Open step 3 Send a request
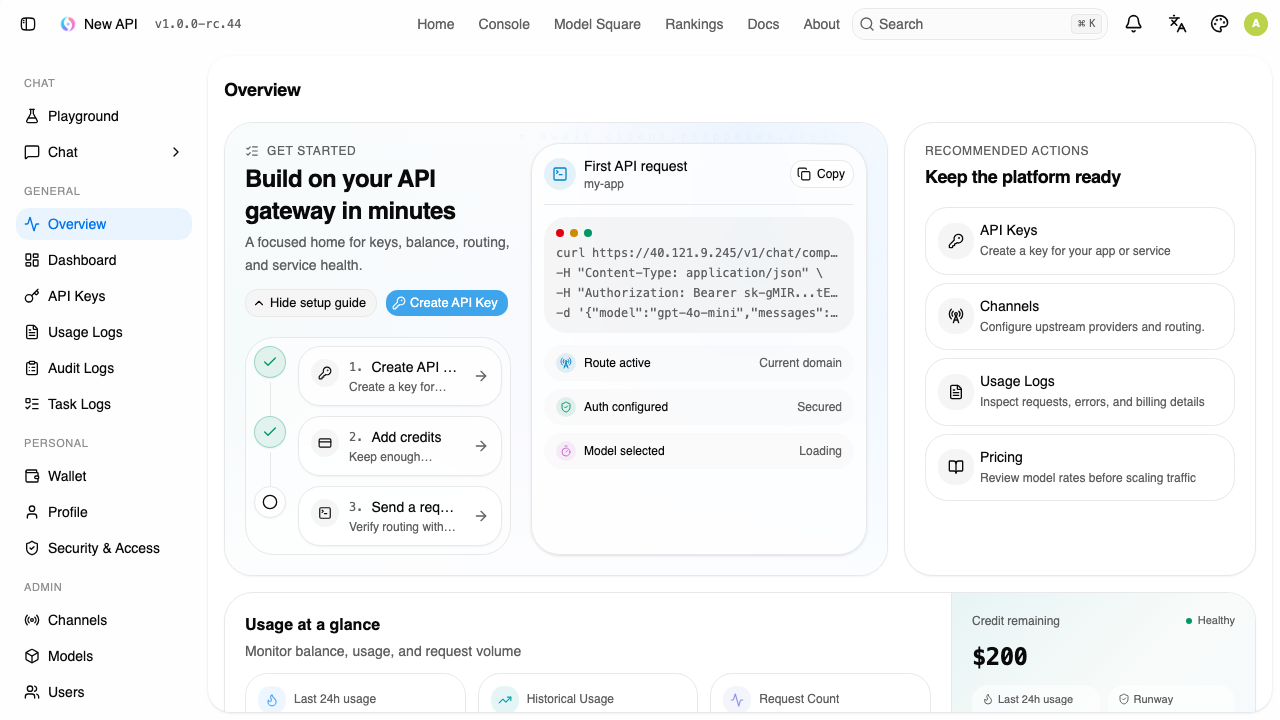Viewport: 1280px width, 720px height. point(400,516)
